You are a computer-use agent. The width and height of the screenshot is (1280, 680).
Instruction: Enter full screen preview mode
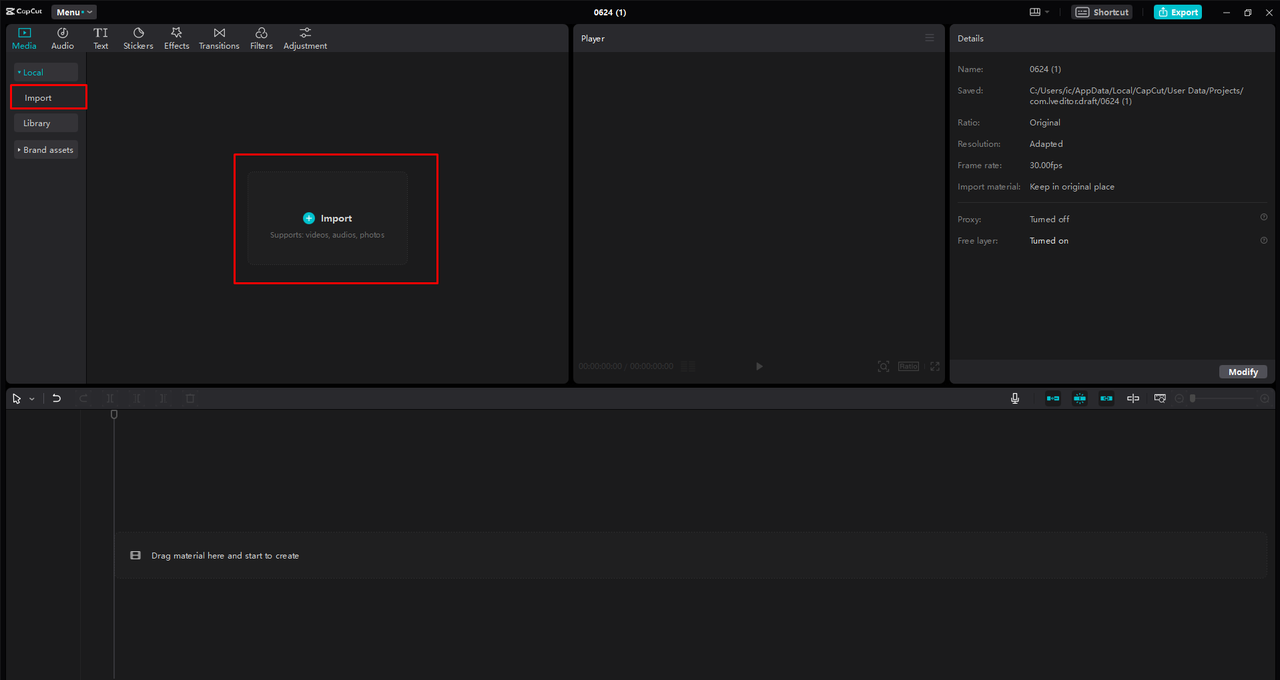tap(935, 367)
